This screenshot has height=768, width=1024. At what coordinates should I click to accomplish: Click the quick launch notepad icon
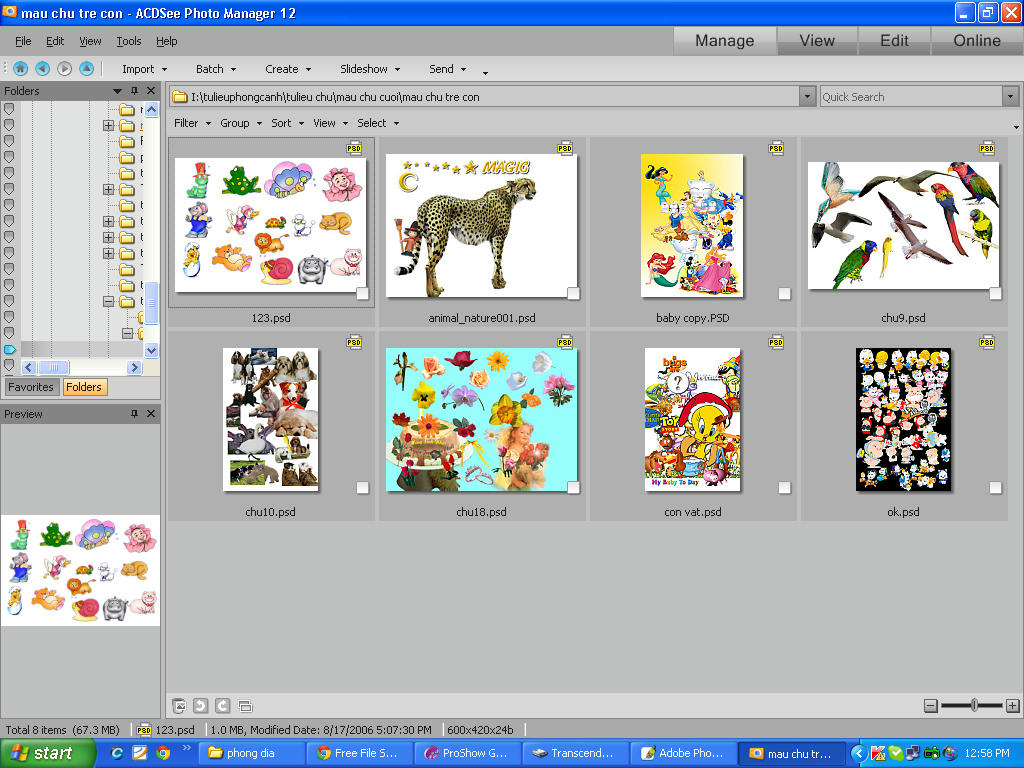tap(140, 753)
